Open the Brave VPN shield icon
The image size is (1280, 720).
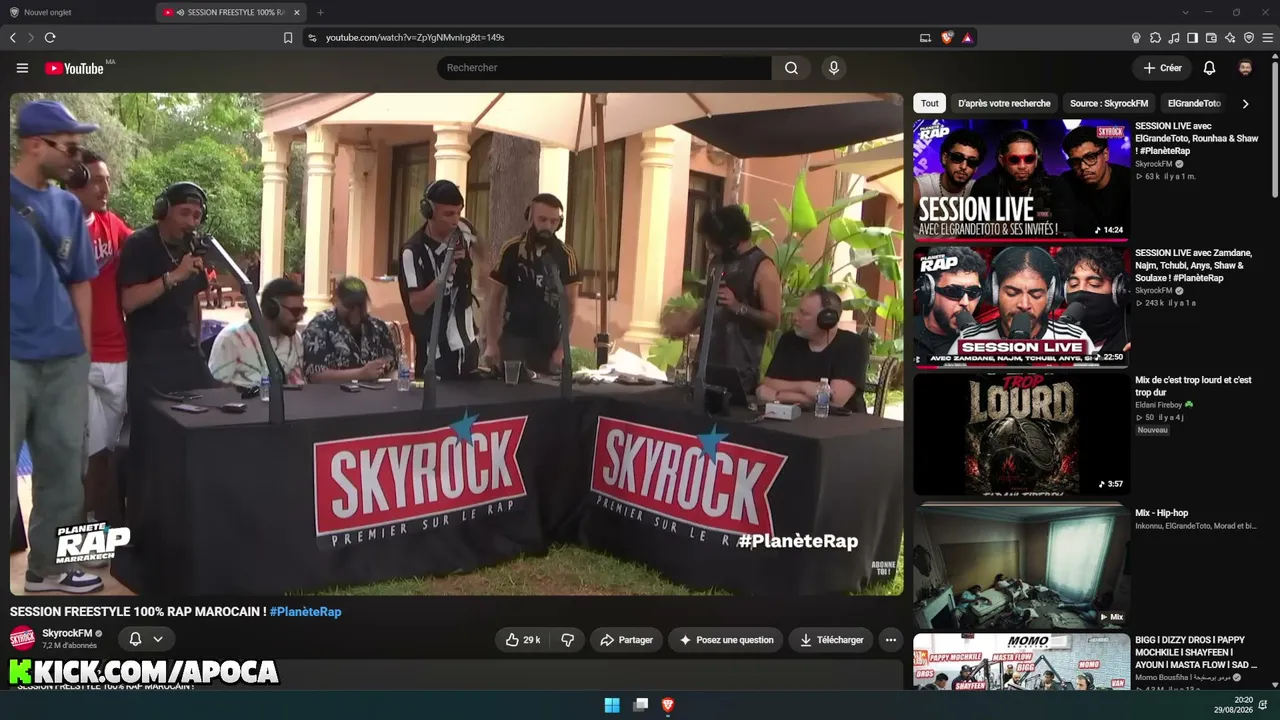1249,38
